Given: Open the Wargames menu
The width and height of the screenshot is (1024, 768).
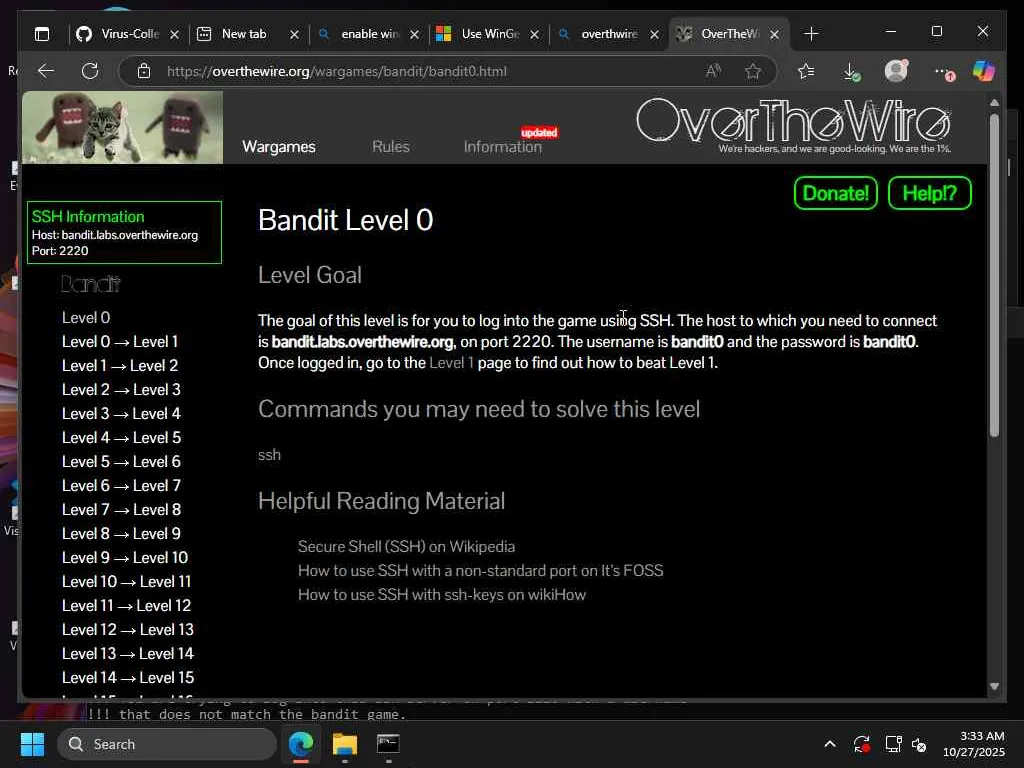Looking at the screenshot, I should 279,147.
